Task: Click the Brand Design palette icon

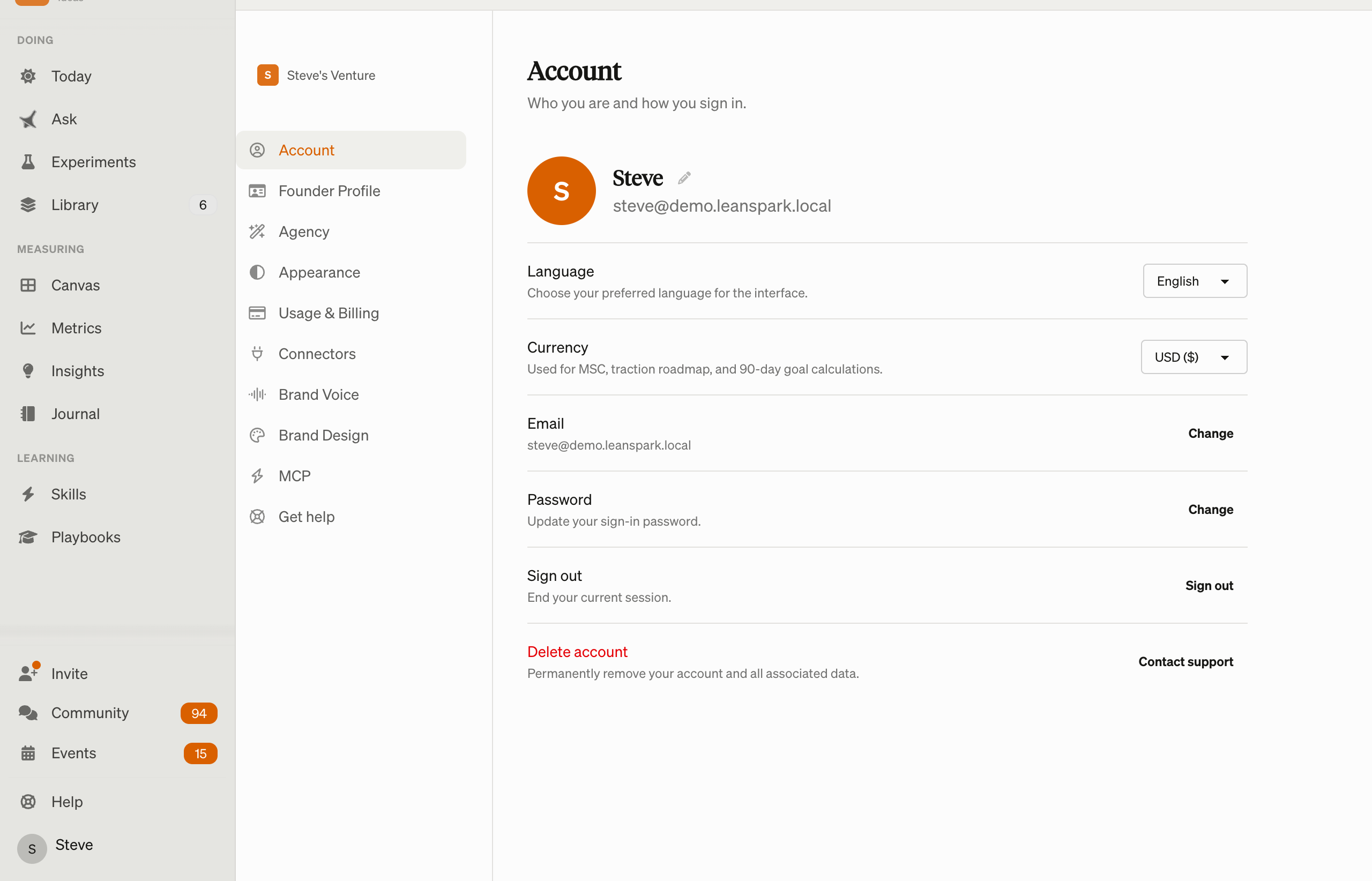Action: 257,435
